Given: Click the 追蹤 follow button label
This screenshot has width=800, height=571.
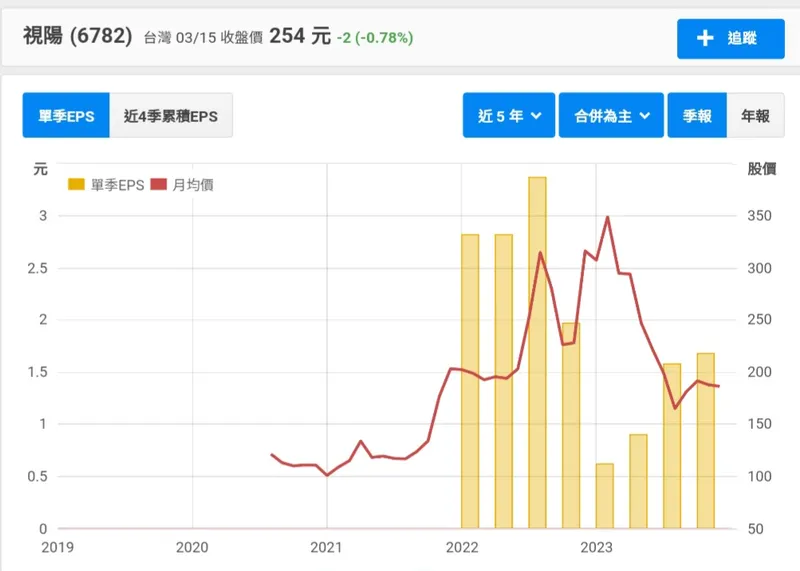Looking at the screenshot, I should click(742, 38).
